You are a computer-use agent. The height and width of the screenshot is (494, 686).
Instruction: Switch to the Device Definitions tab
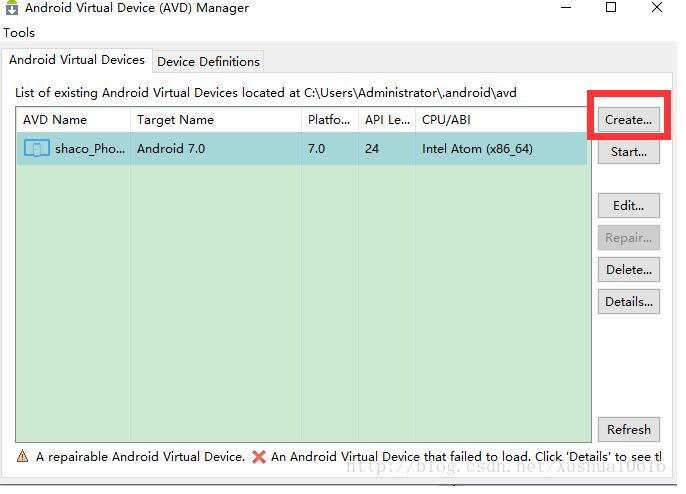point(208,62)
